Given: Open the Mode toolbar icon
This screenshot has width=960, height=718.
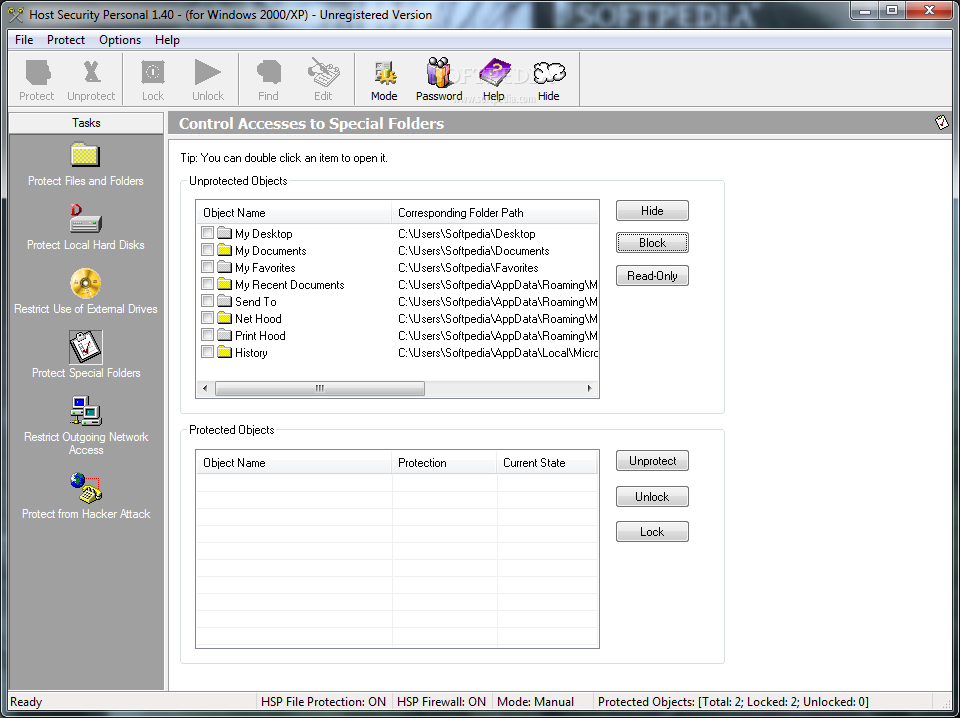Looking at the screenshot, I should (x=384, y=80).
